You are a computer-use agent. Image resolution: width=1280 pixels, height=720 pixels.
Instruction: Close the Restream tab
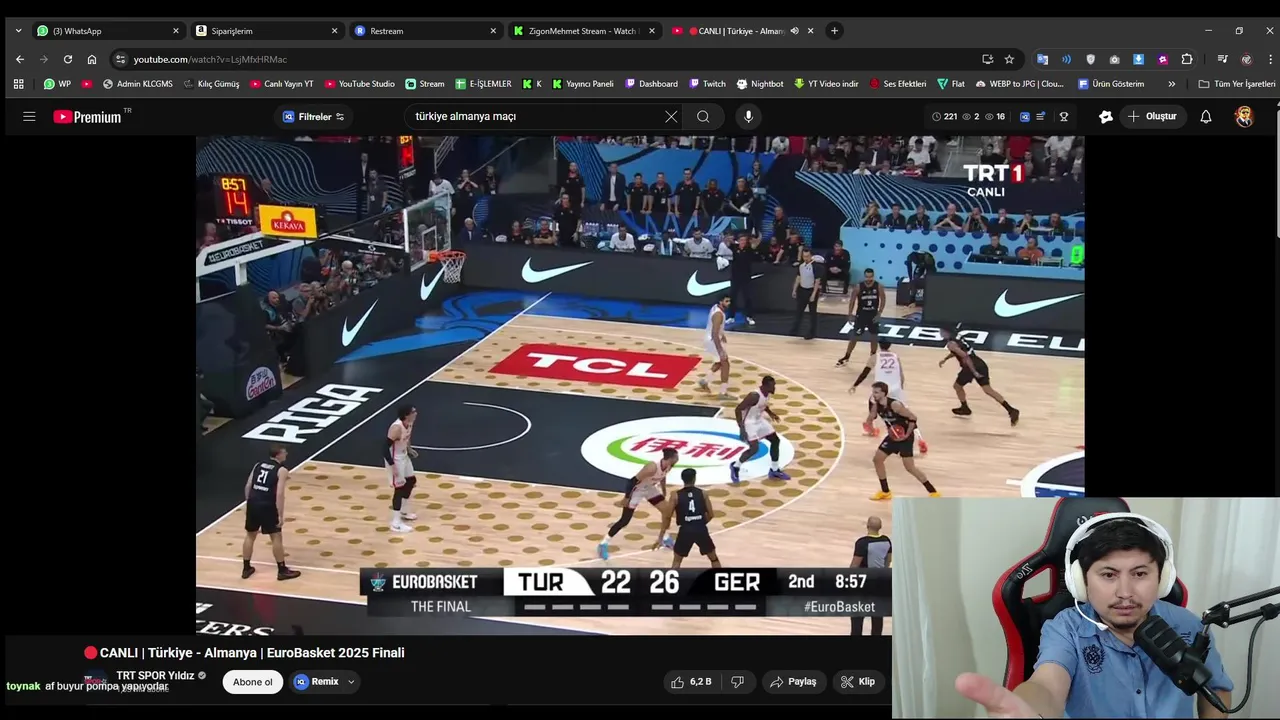click(493, 31)
